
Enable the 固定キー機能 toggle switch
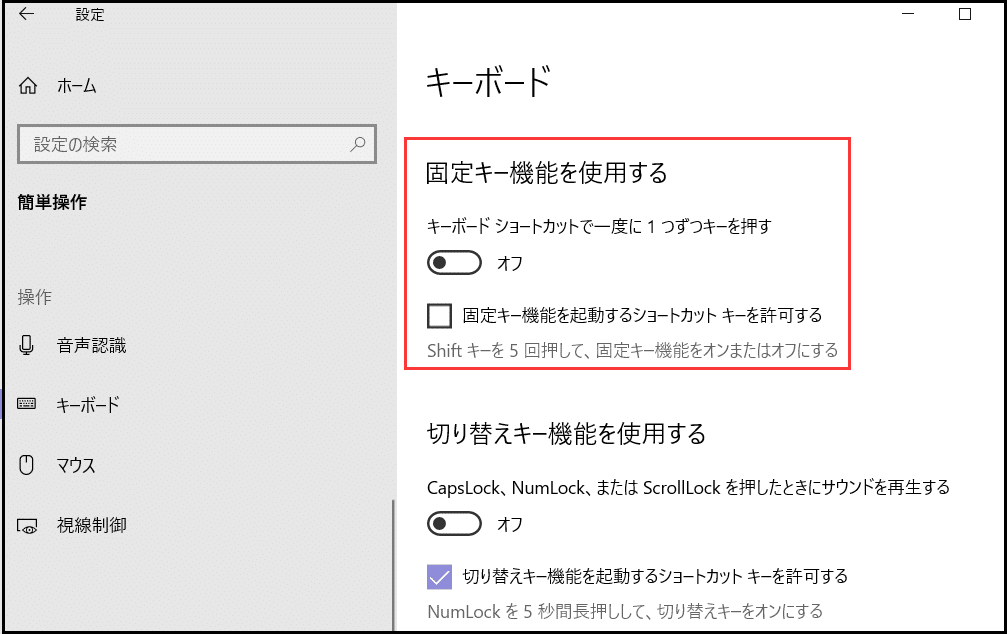click(454, 262)
